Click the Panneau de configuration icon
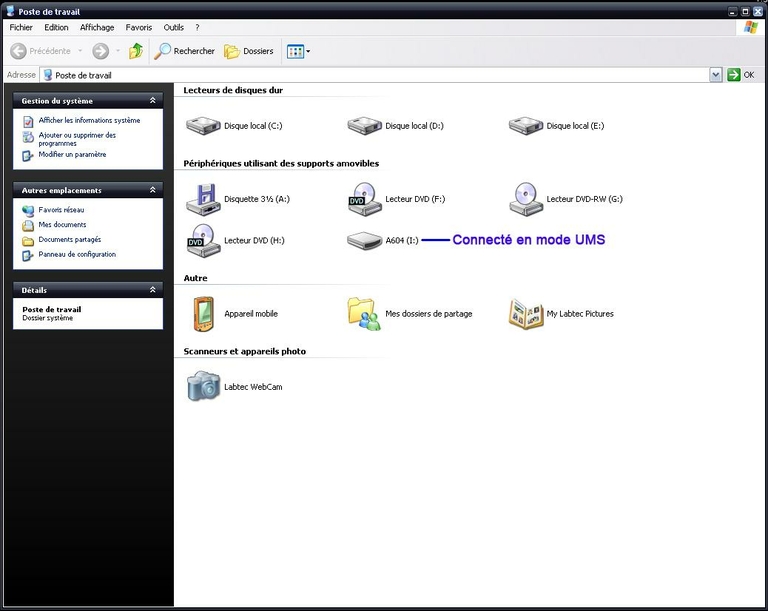Screen dimensions: 768x611 tap(28, 255)
